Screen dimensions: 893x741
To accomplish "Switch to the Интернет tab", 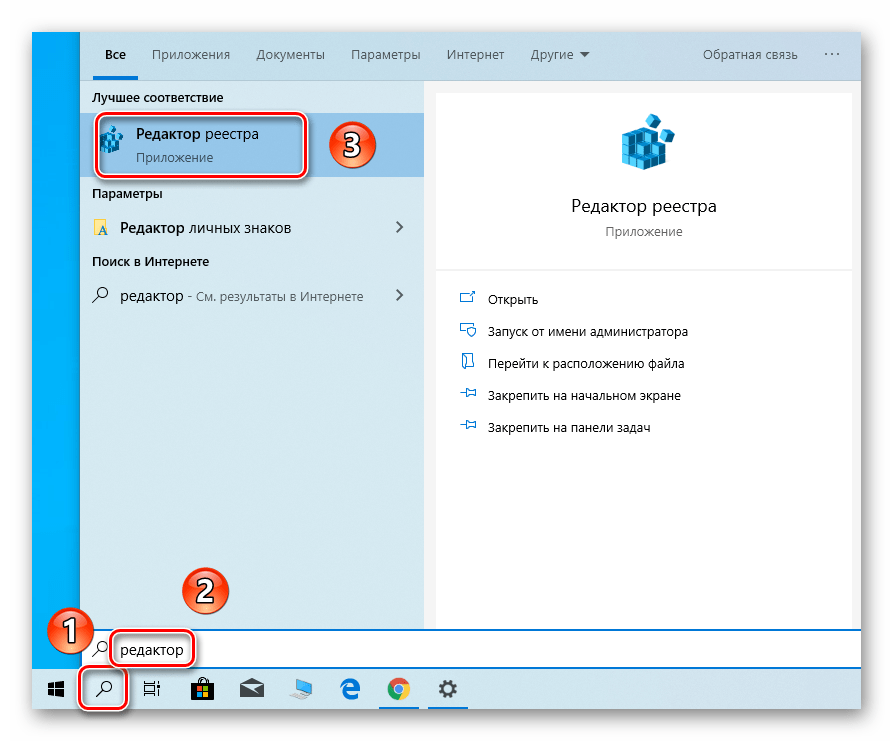I will pyautogui.click(x=475, y=54).
